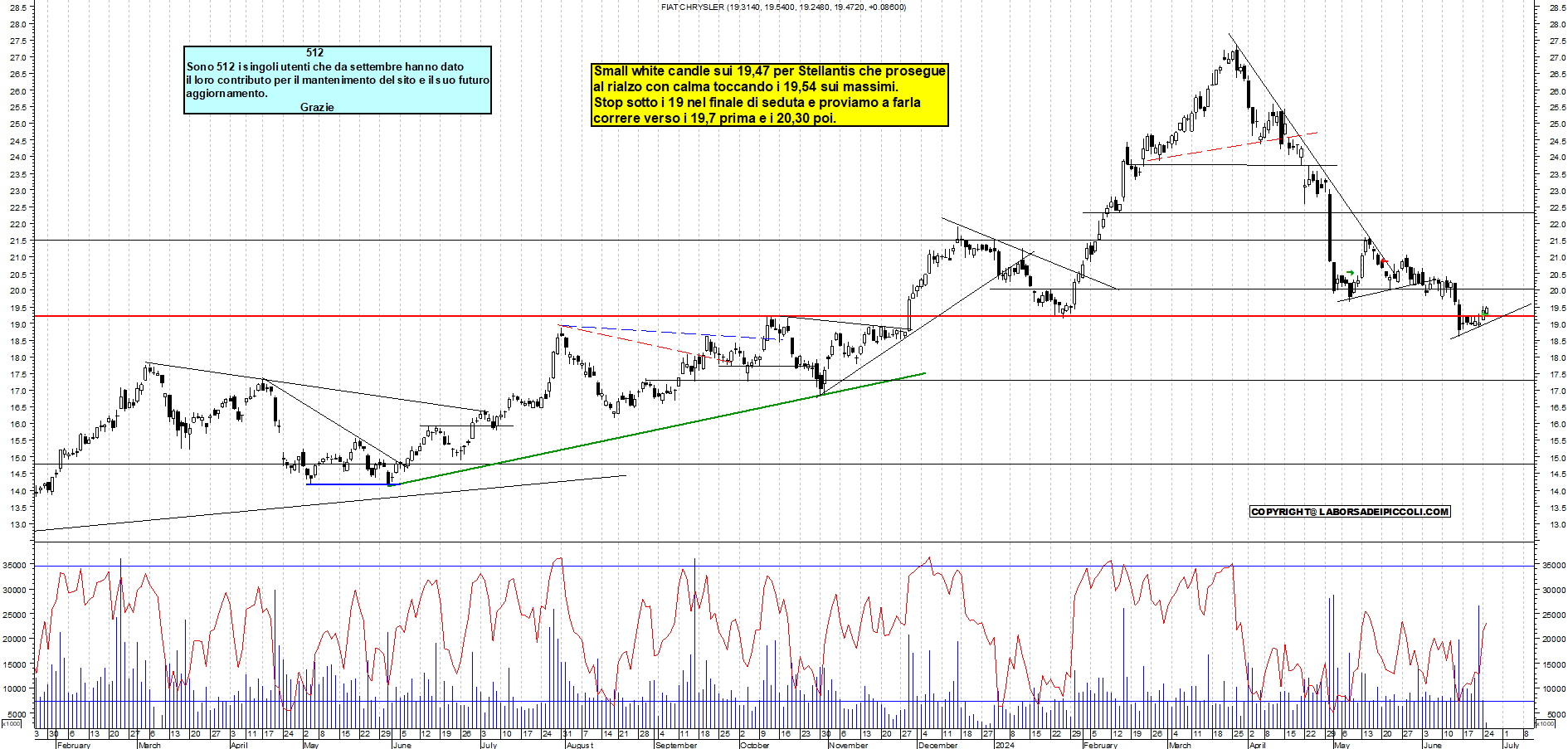Click the 'November' month label
The width and height of the screenshot is (1568, 749).
tap(848, 745)
